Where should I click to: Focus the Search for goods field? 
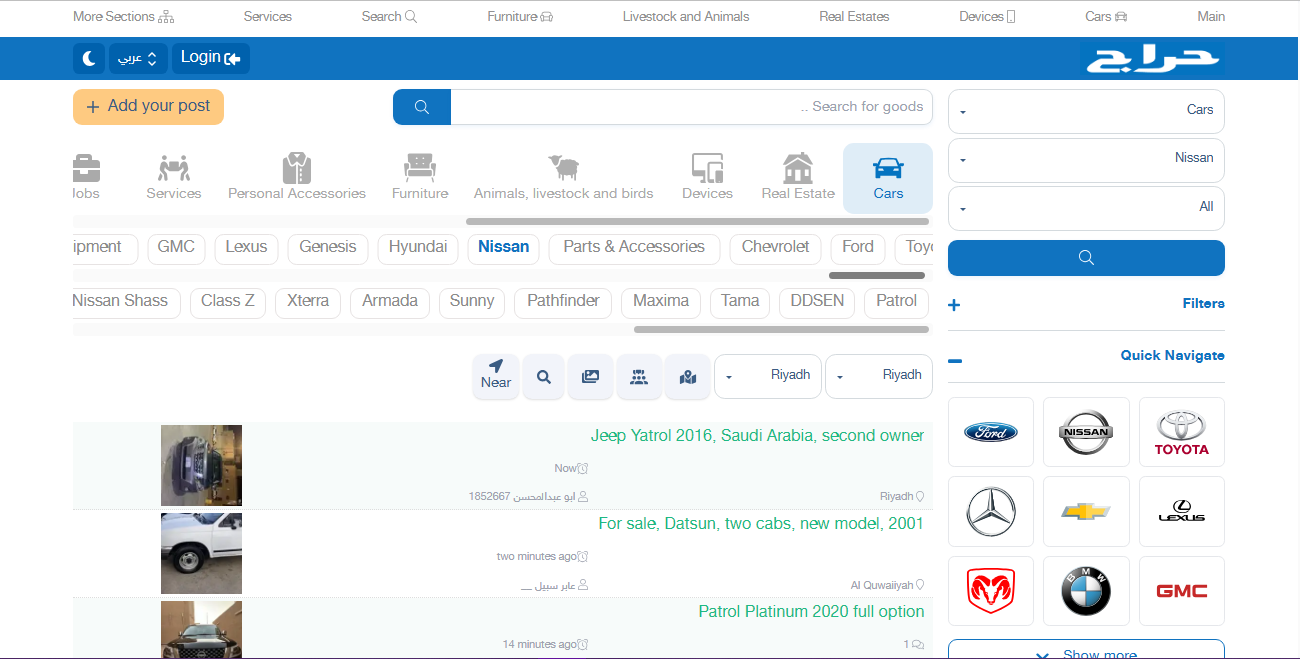[692, 107]
